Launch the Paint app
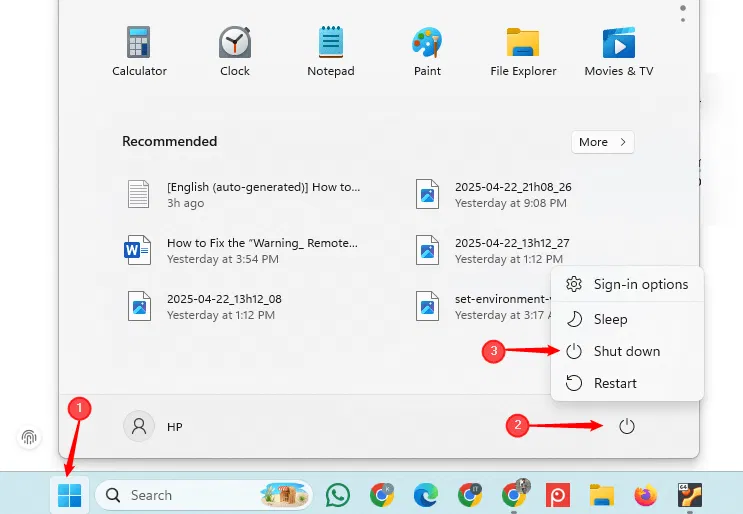 click(x=427, y=51)
